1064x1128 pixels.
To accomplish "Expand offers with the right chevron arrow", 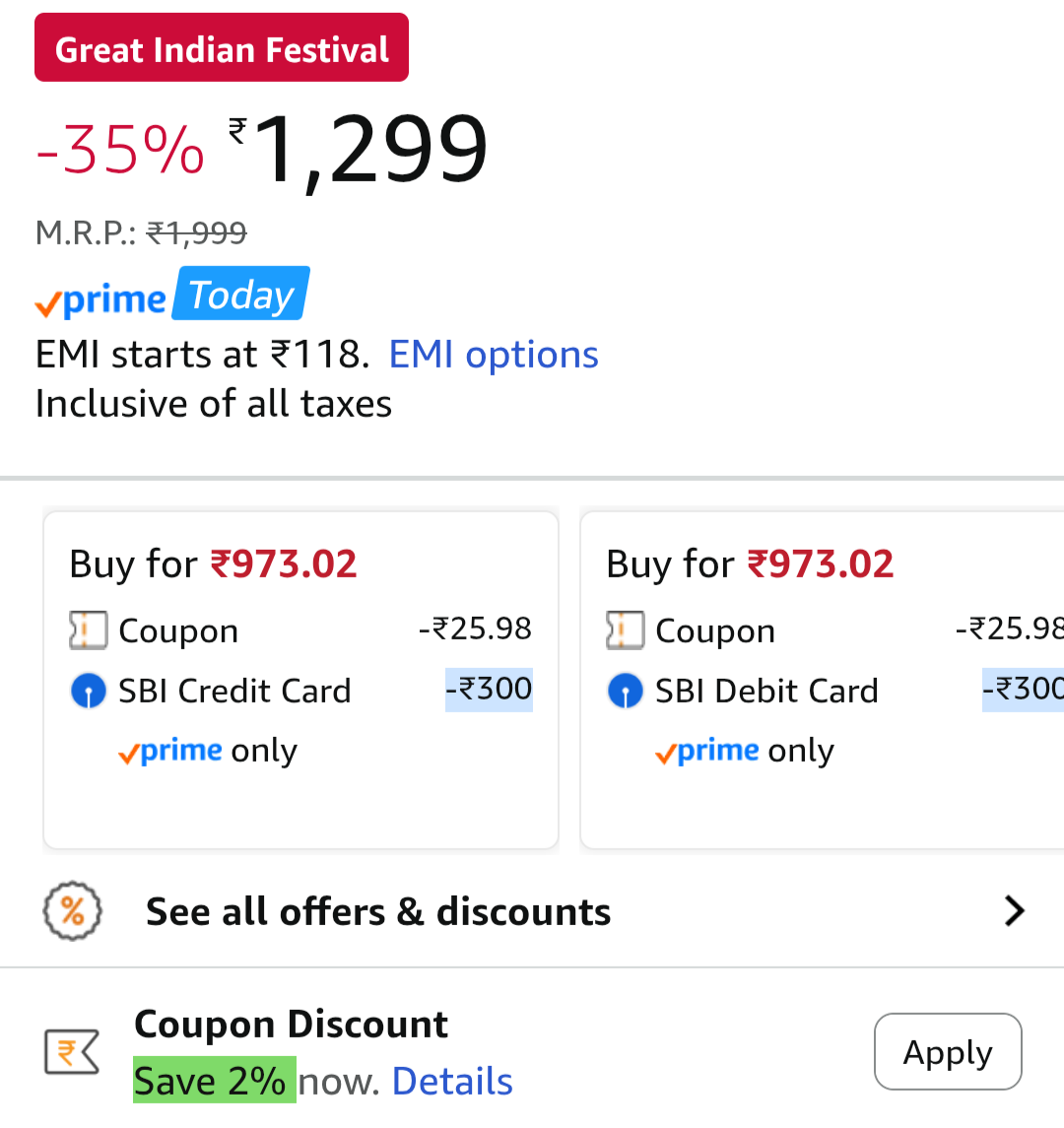I will (x=1015, y=911).
